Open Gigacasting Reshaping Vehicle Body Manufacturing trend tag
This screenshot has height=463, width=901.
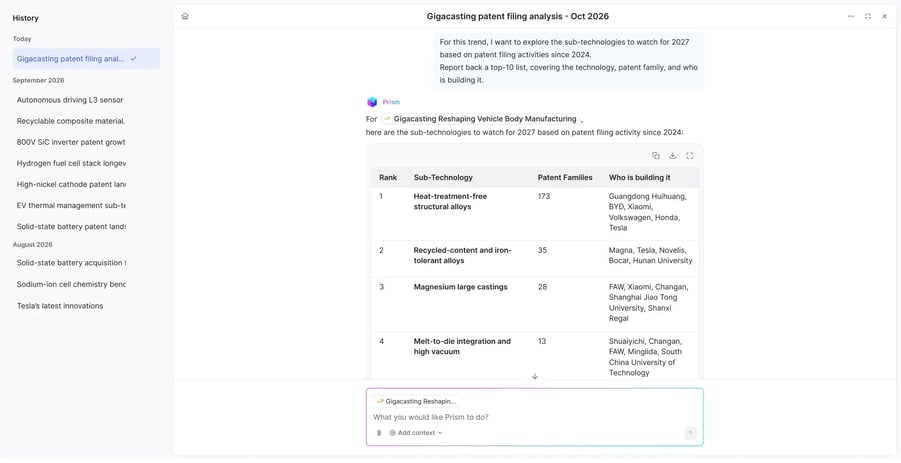[x=480, y=119]
